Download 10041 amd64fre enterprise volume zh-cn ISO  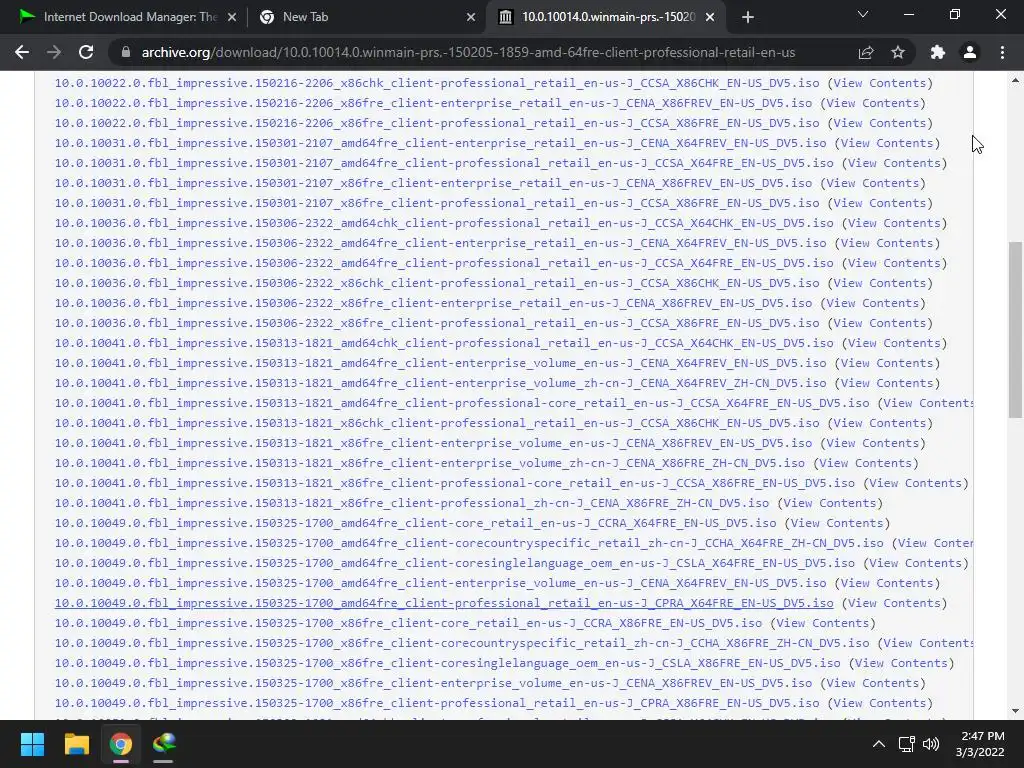pos(440,383)
